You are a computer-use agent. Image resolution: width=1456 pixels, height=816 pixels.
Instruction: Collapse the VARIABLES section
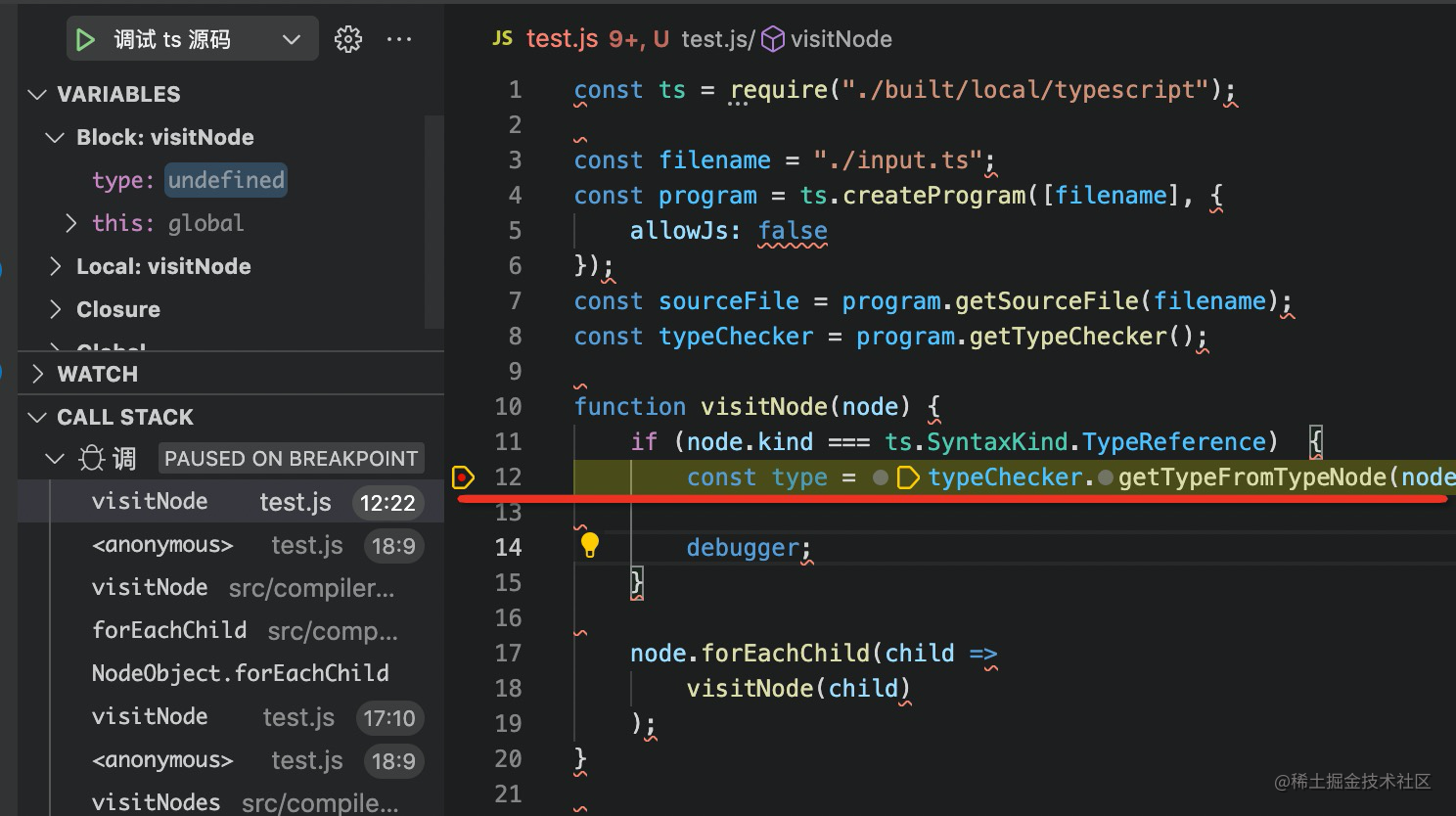[38, 94]
